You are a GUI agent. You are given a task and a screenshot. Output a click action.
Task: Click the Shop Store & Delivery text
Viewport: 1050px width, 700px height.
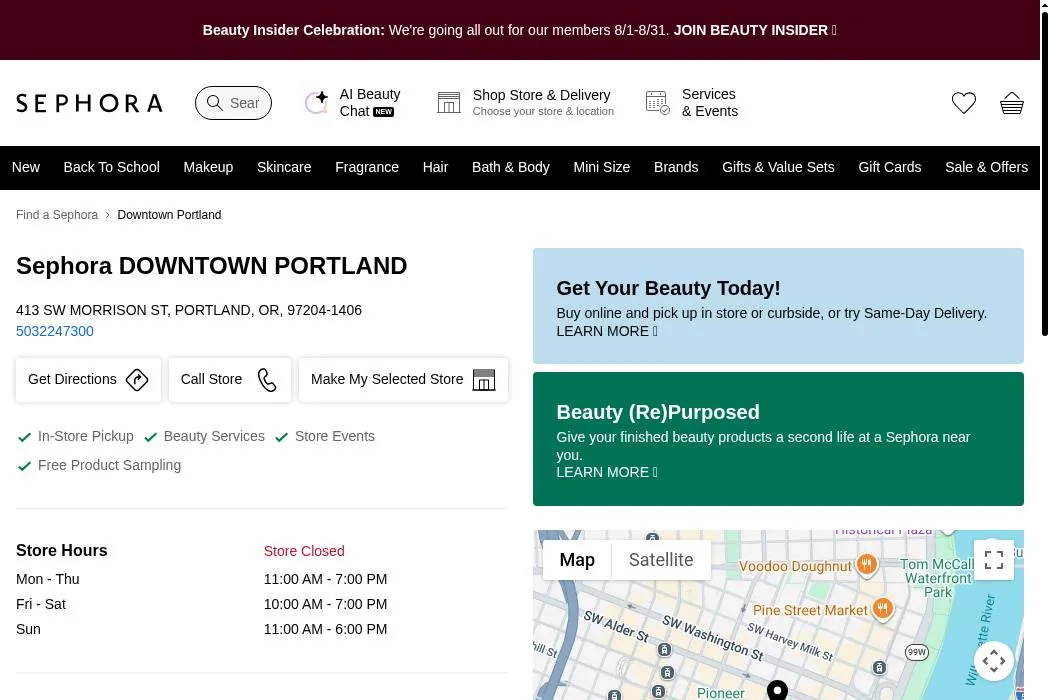point(542,95)
